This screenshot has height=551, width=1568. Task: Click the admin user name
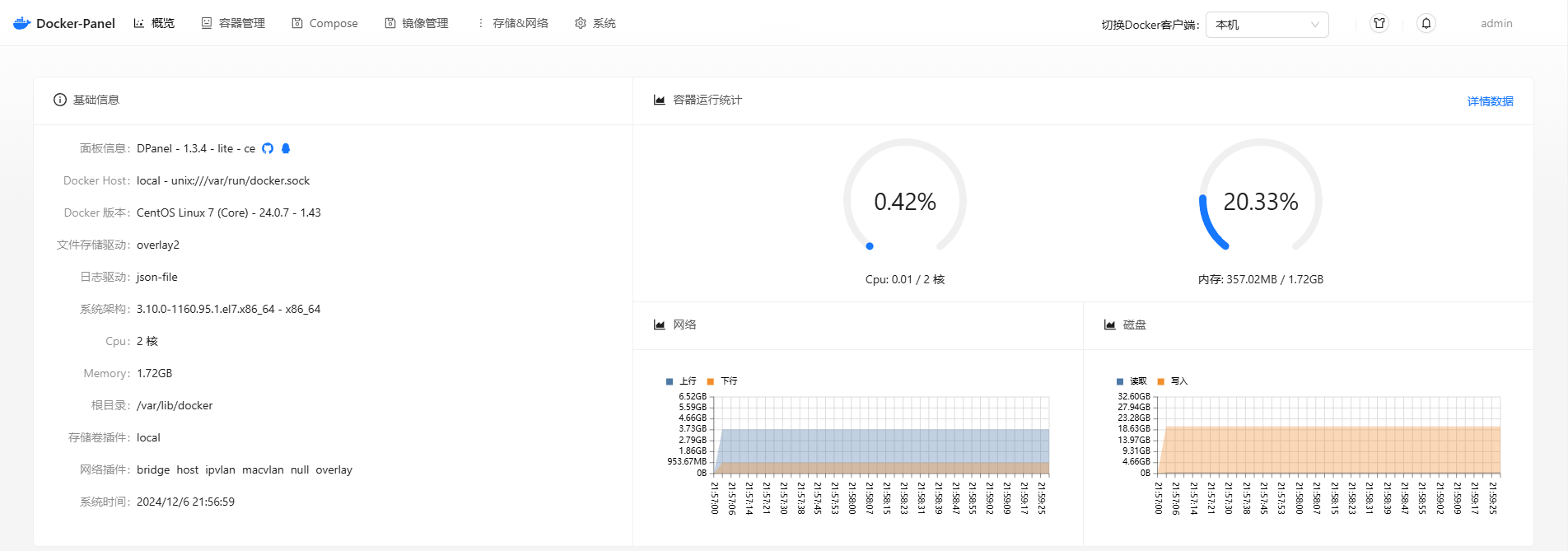pyautogui.click(x=1496, y=23)
